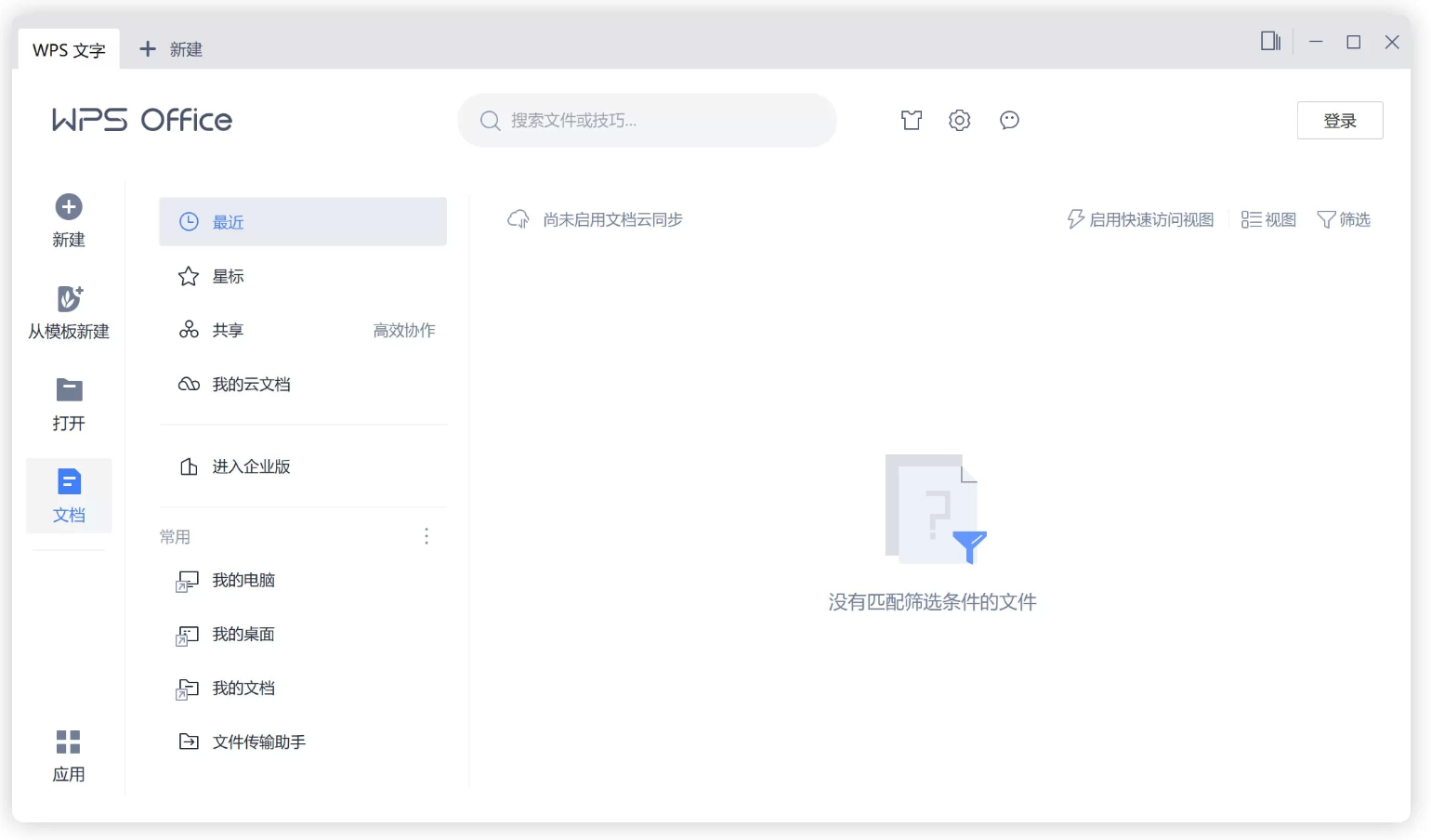Open 从模板新建 template icon
The width and height of the screenshot is (1431, 840).
(70, 298)
